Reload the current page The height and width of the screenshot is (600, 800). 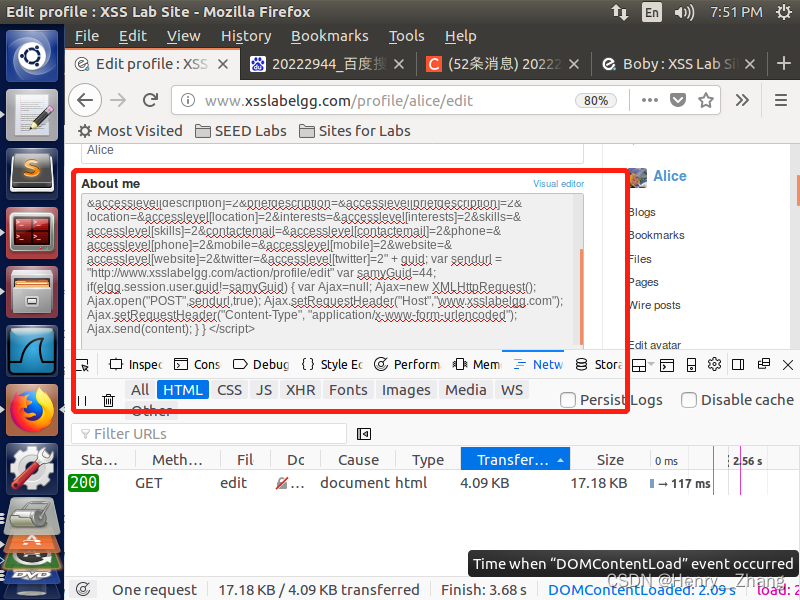pyautogui.click(x=150, y=100)
